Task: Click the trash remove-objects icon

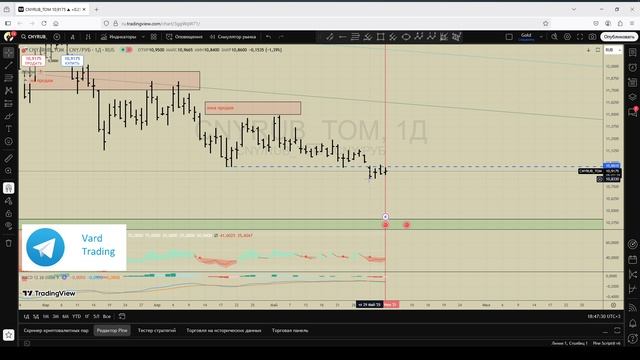Action: [x=9, y=243]
